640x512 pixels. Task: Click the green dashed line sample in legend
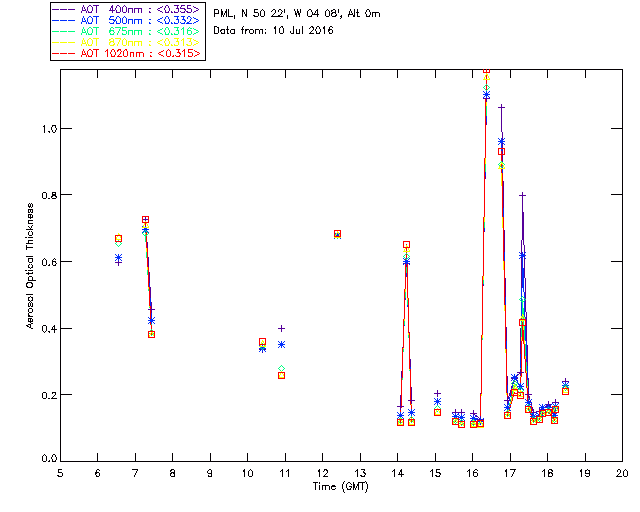(x=64, y=31)
